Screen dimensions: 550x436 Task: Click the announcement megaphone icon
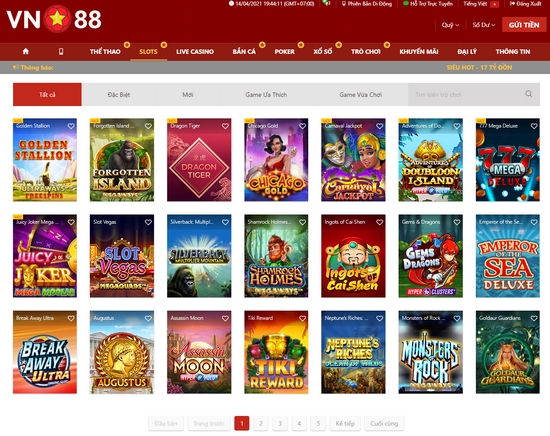point(16,67)
